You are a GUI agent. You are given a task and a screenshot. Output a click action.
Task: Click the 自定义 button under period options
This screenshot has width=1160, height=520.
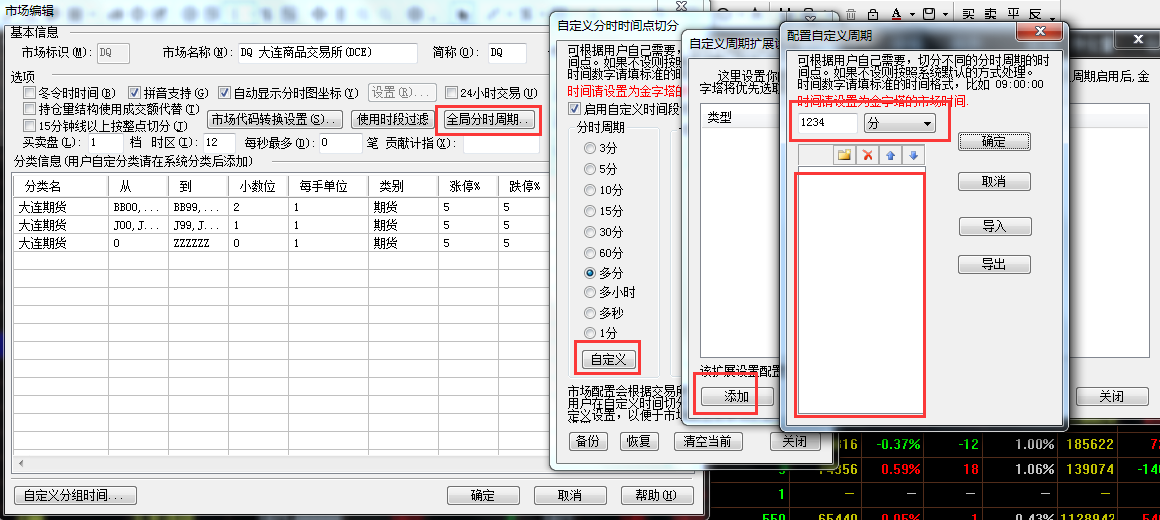pos(608,359)
